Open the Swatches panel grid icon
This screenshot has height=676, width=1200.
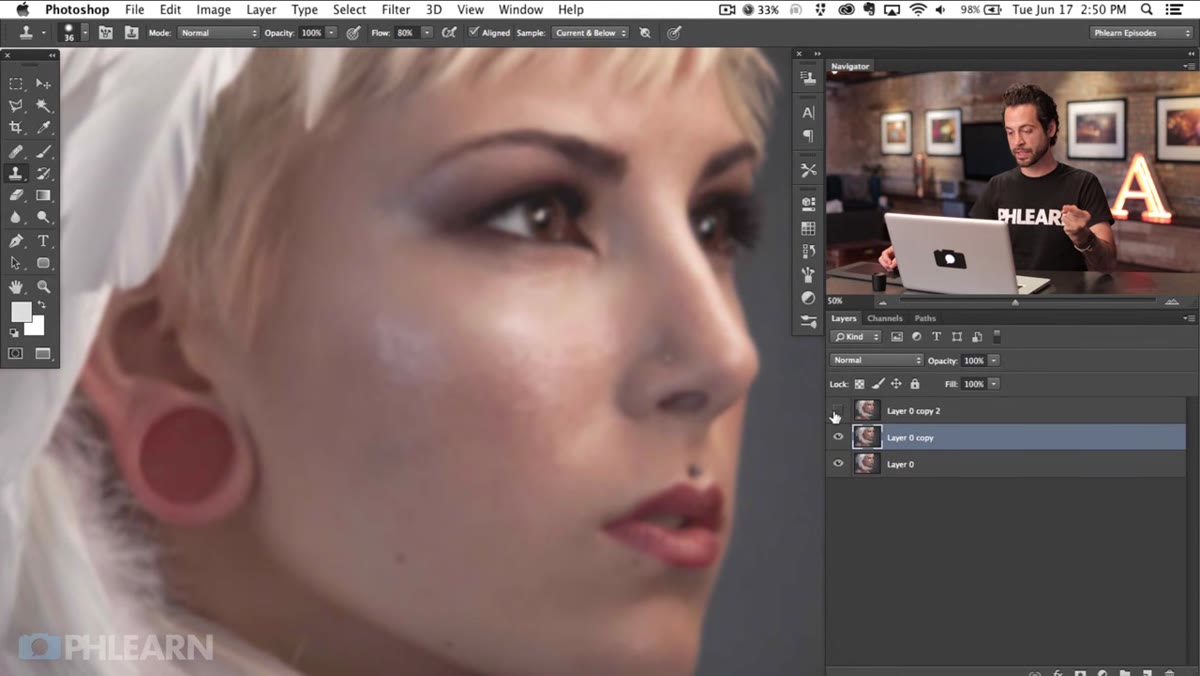(808, 229)
